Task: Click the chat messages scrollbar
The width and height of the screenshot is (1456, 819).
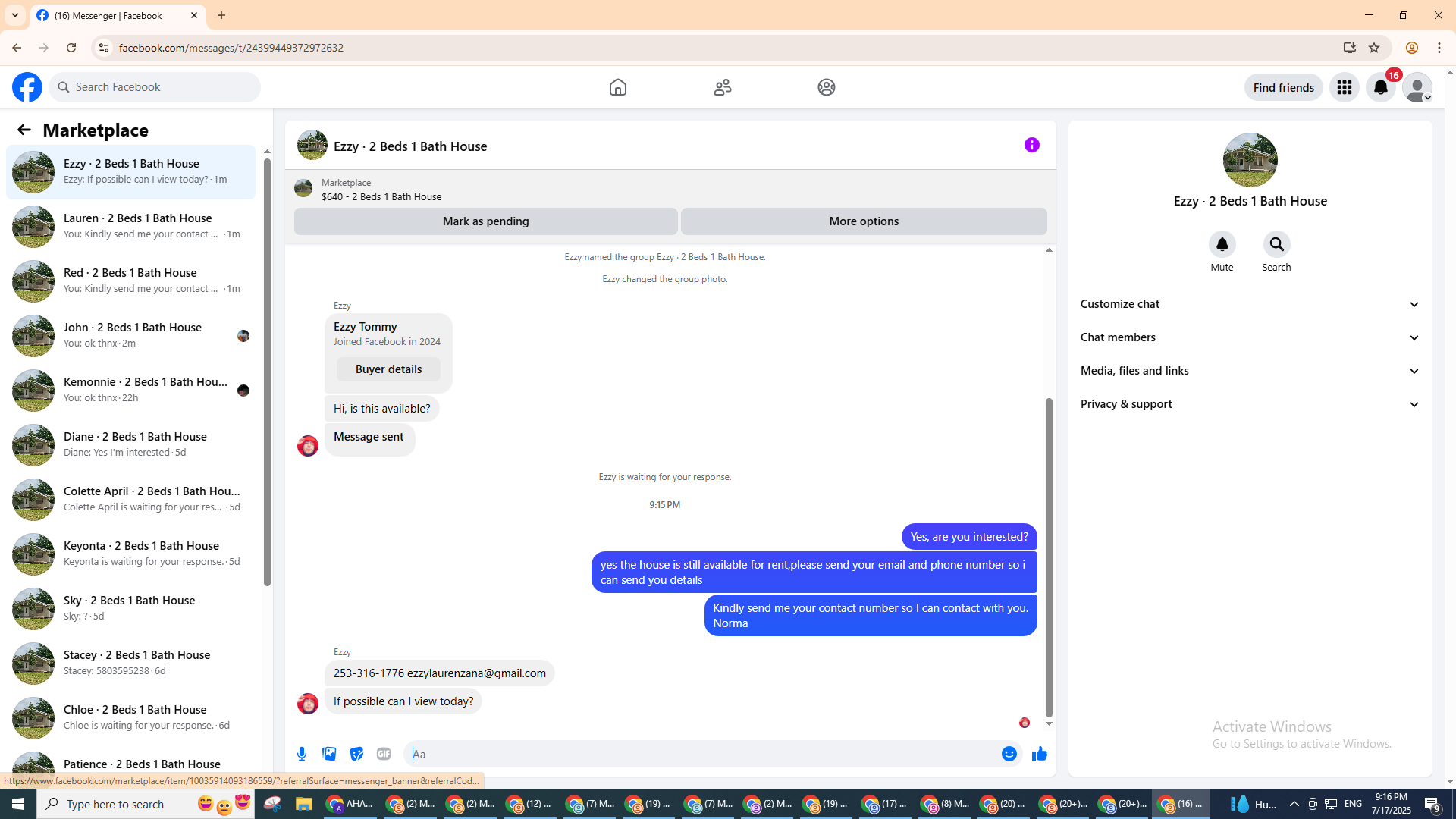Action: point(1049,557)
